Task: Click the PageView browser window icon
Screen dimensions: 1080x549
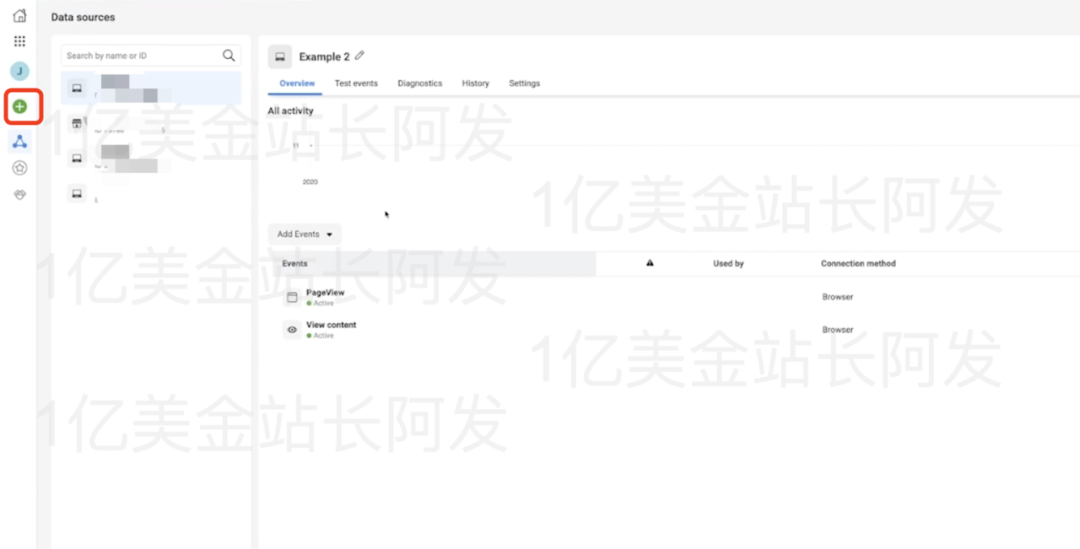Action: tap(292, 298)
